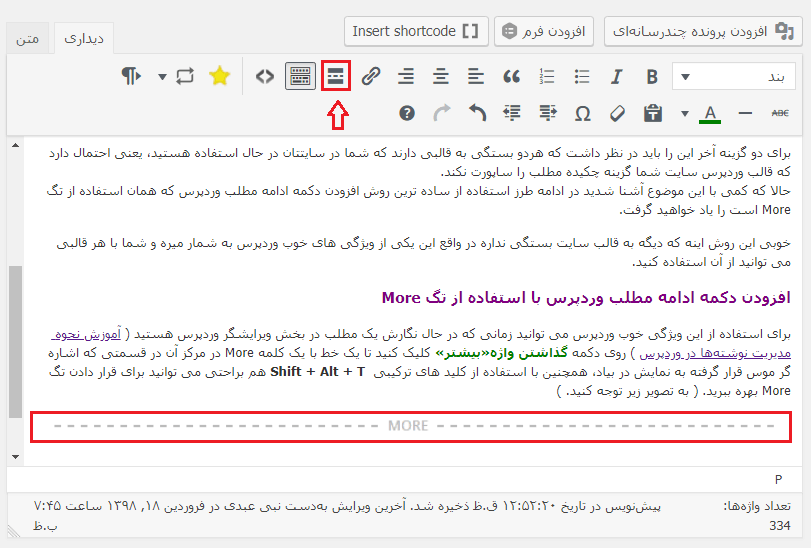
Task: Insert special character with Omega icon
Action: point(583,113)
